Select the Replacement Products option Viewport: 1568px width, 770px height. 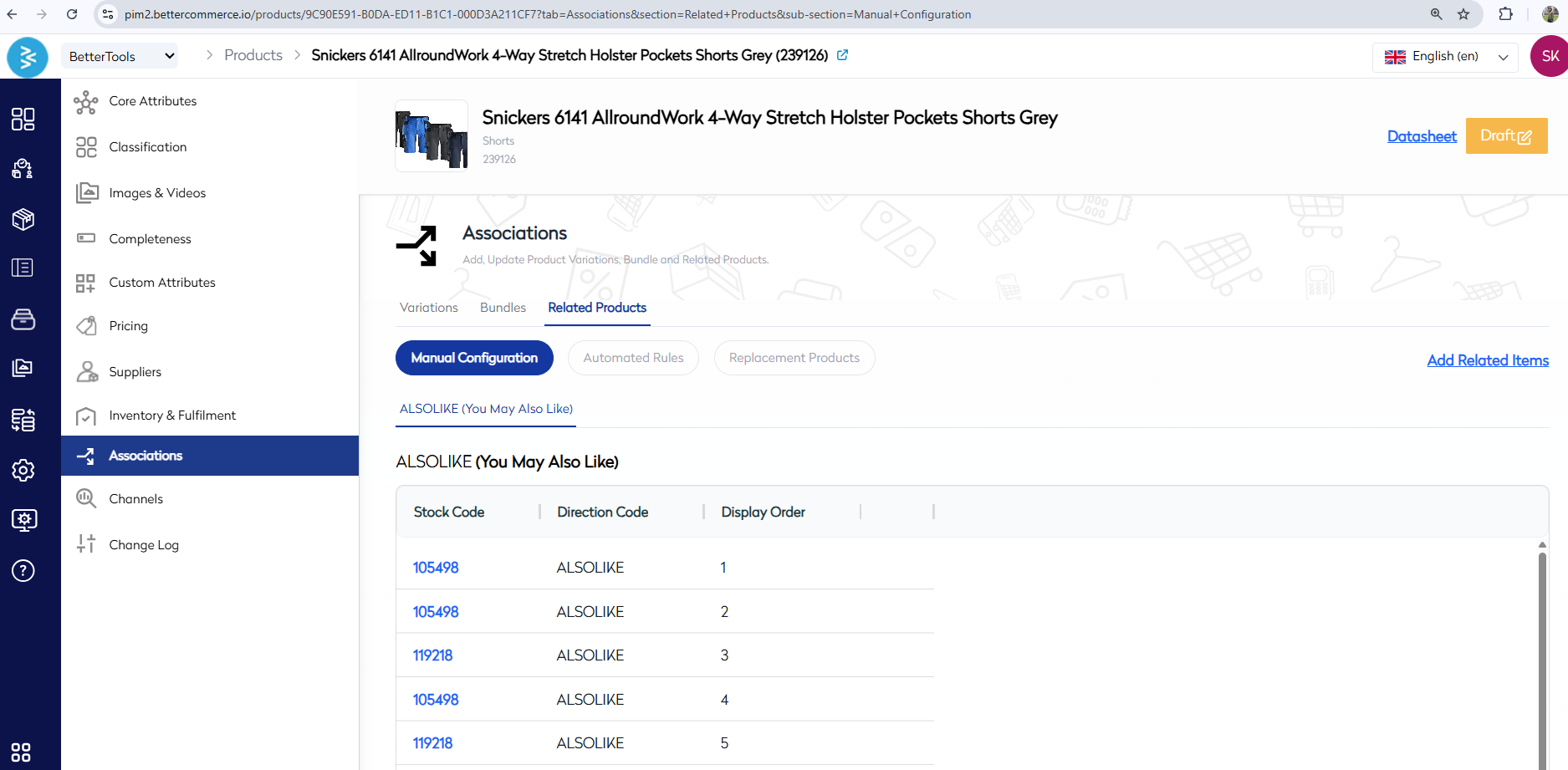794,358
